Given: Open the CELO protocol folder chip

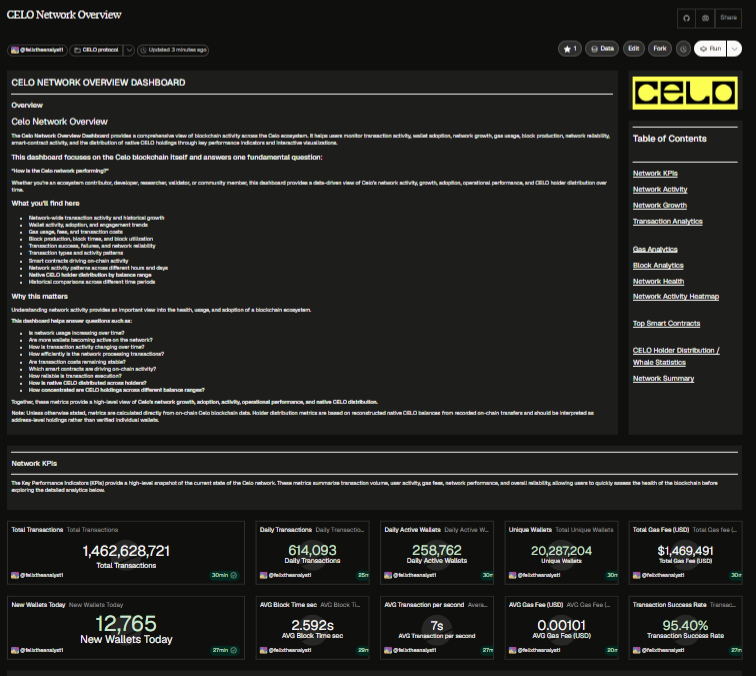Looking at the screenshot, I should 96,50.
